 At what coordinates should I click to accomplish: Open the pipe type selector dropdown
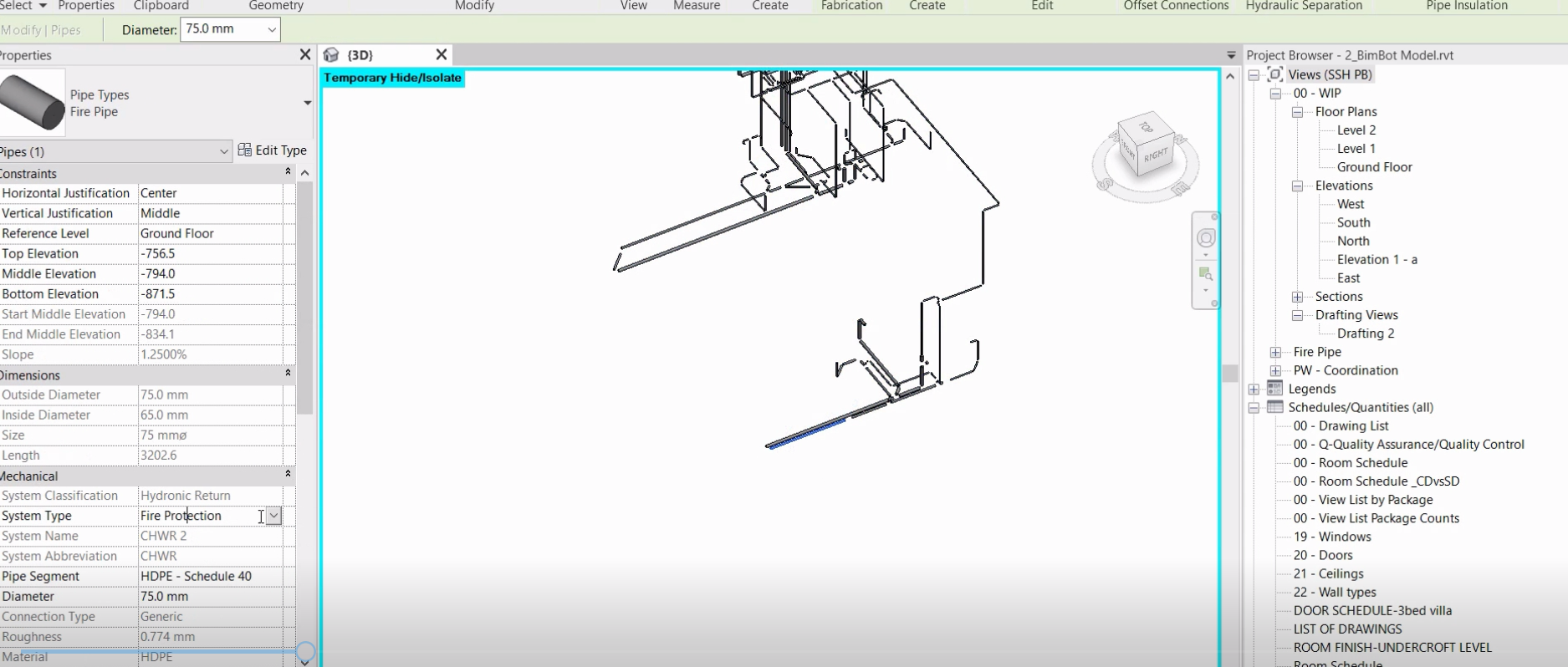307,103
